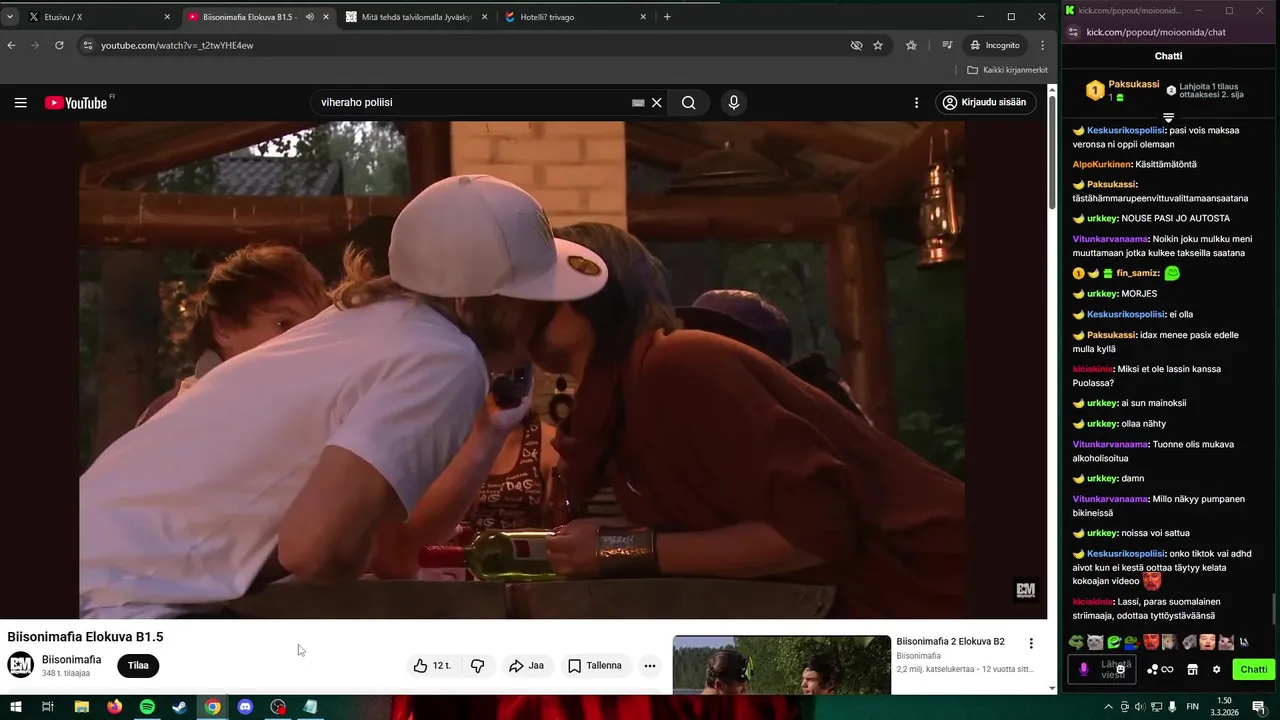
Task: Show hidden system tray icons chevron
Action: coord(1108,707)
